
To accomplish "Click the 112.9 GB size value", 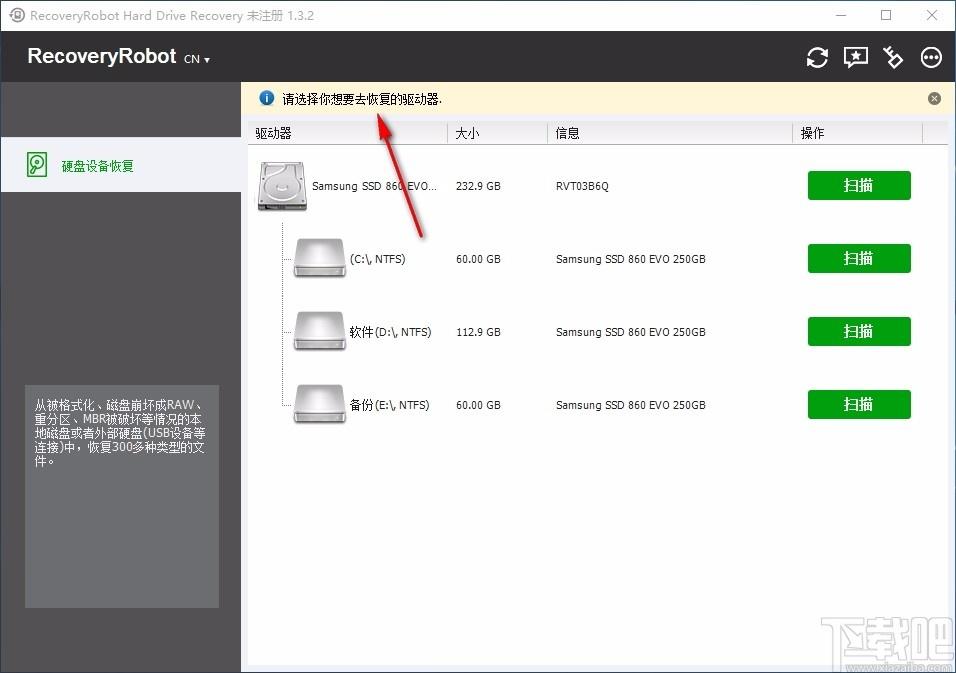I will (478, 332).
